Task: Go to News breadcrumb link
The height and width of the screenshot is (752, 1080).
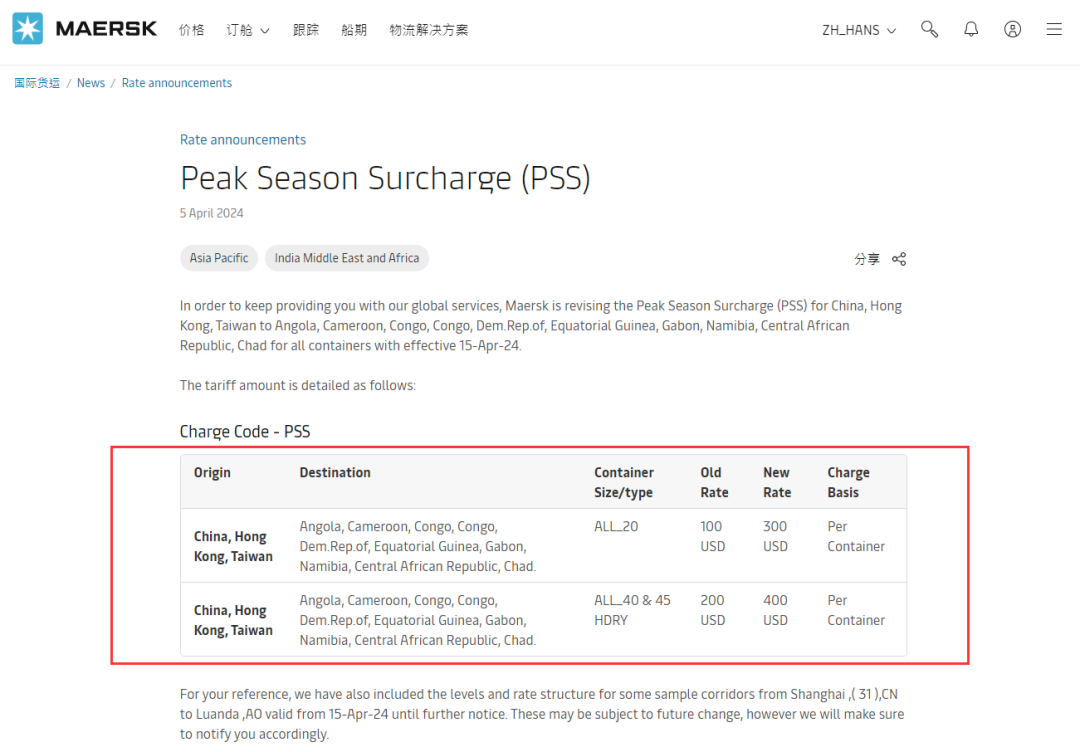Action: (x=91, y=83)
